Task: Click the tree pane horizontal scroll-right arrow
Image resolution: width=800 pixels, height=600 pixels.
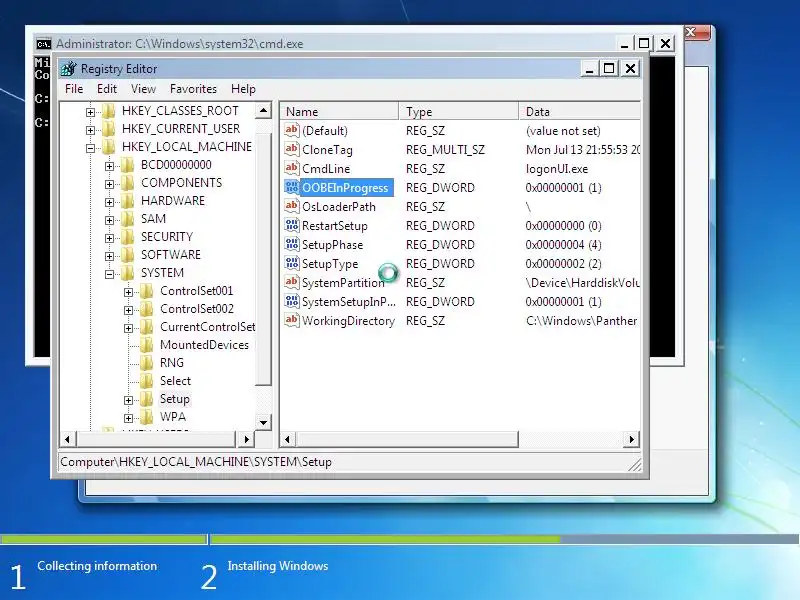Action: 246,439
